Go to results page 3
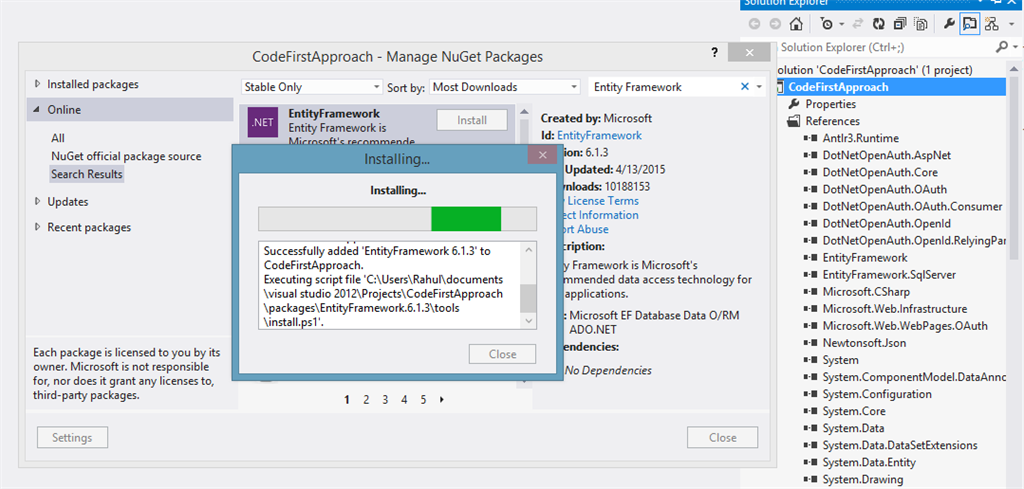 pos(385,400)
